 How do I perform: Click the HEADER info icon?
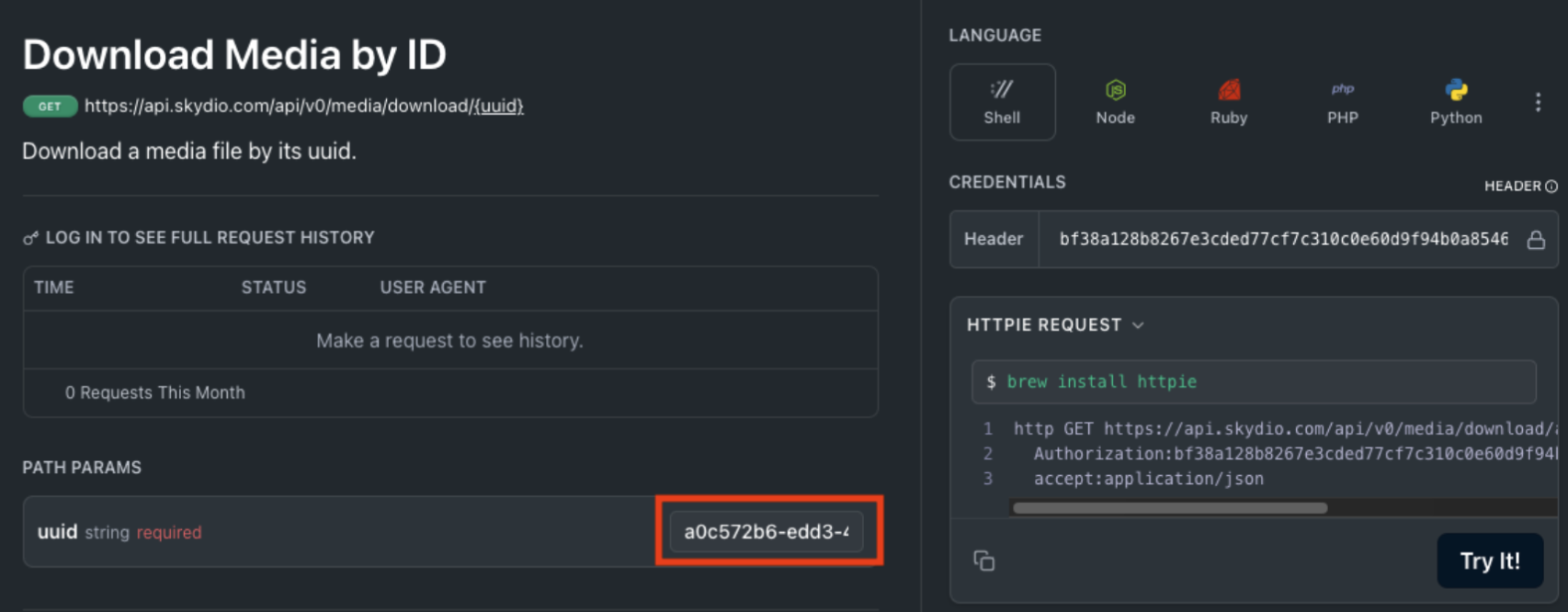(1551, 187)
